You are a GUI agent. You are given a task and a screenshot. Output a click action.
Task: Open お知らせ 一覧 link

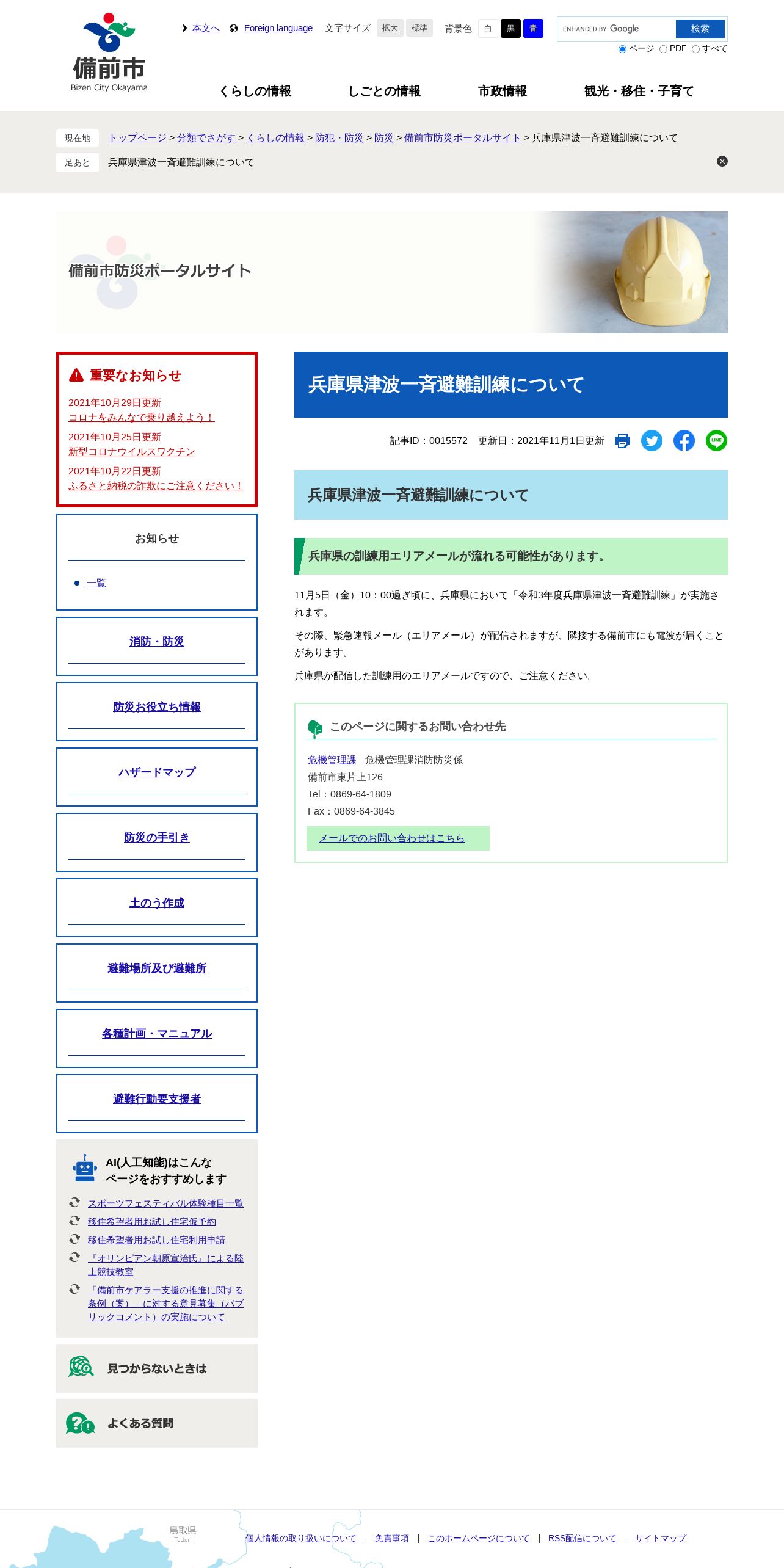click(x=96, y=583)
